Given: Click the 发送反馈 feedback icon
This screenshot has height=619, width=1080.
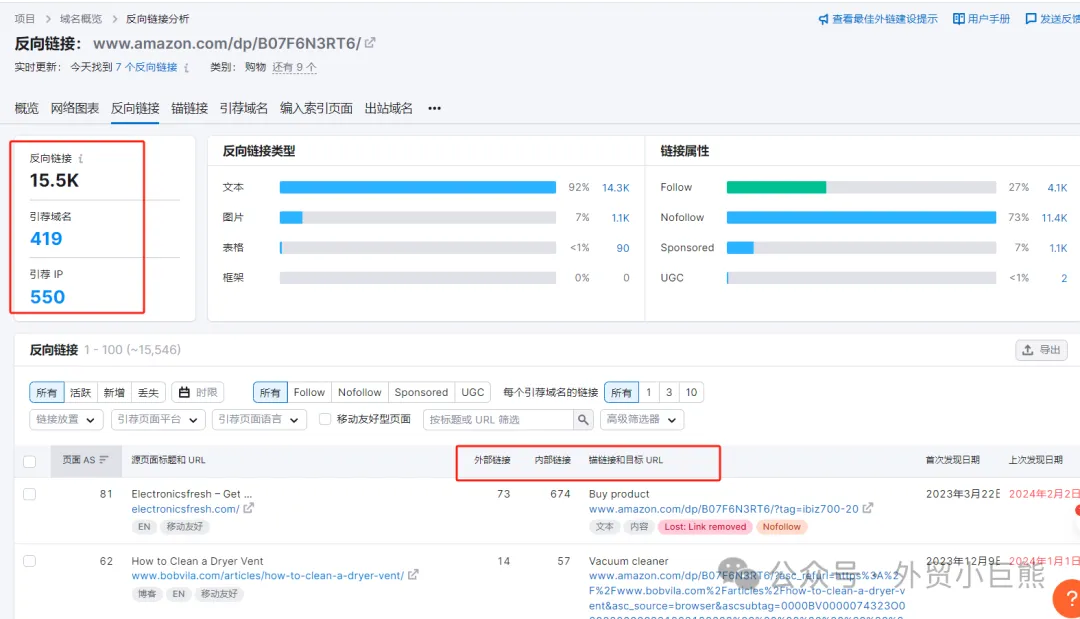Looking at the screenshot, I should 1031,18.
